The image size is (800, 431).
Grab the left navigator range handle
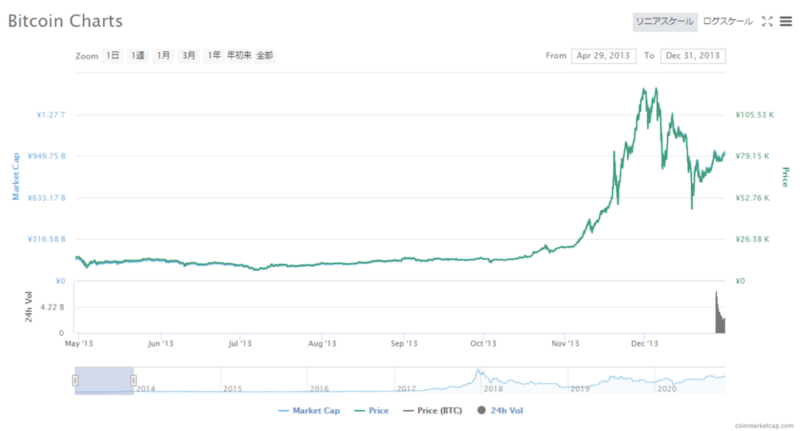pyautogui.click(x=75, y=381)
